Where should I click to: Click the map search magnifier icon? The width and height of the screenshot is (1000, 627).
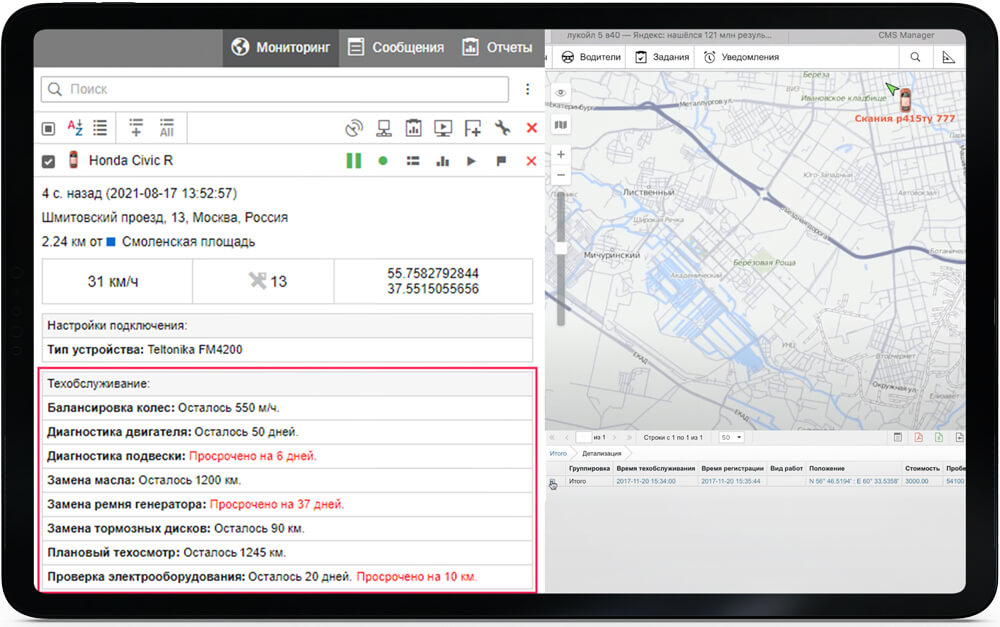coord(915,58)
